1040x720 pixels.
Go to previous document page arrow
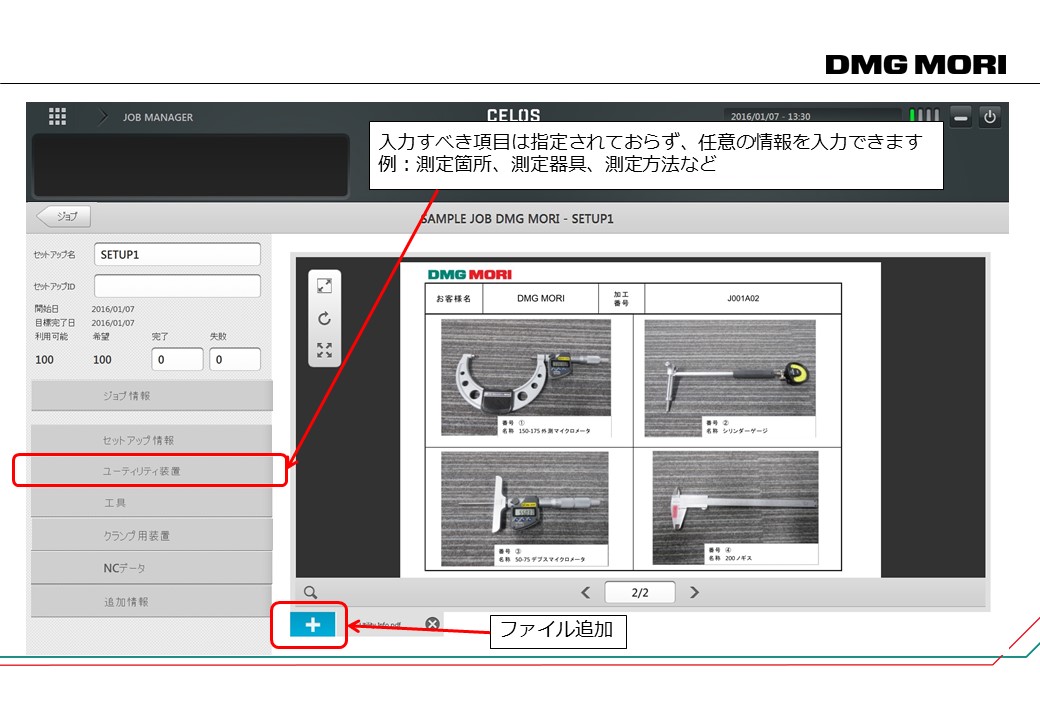click(586, 592)
